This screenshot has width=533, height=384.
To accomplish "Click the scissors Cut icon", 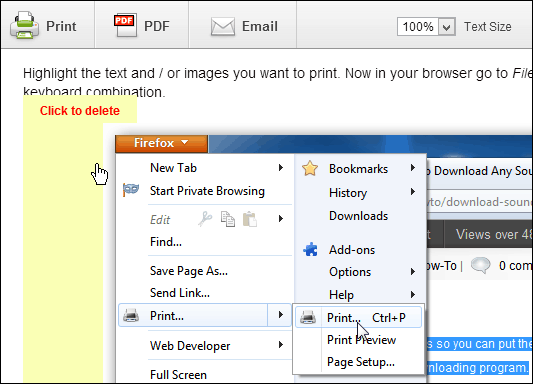I will (x=205, y=219).
